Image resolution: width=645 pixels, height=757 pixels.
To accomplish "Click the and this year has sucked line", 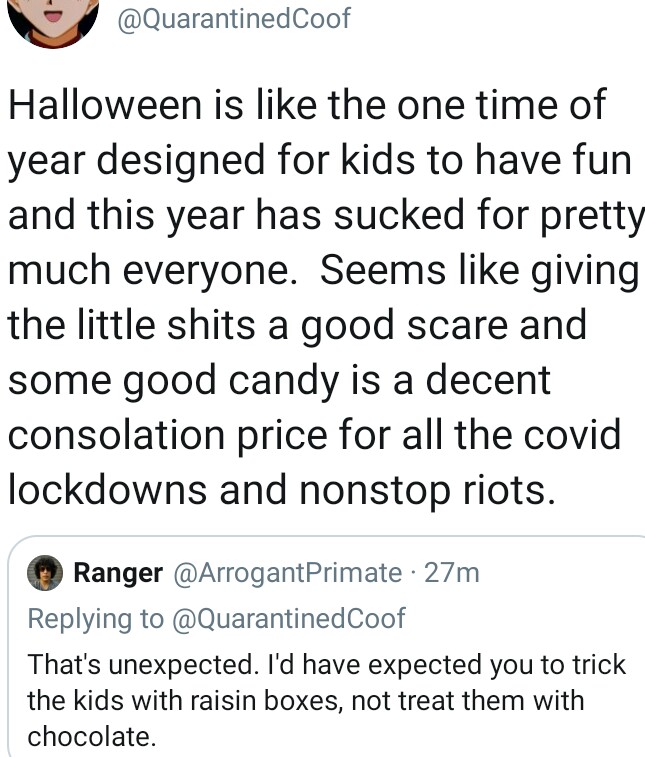I will [x=326, y=215].
